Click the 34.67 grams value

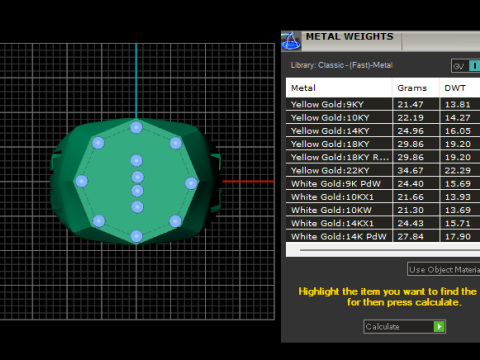click(410, 170)
